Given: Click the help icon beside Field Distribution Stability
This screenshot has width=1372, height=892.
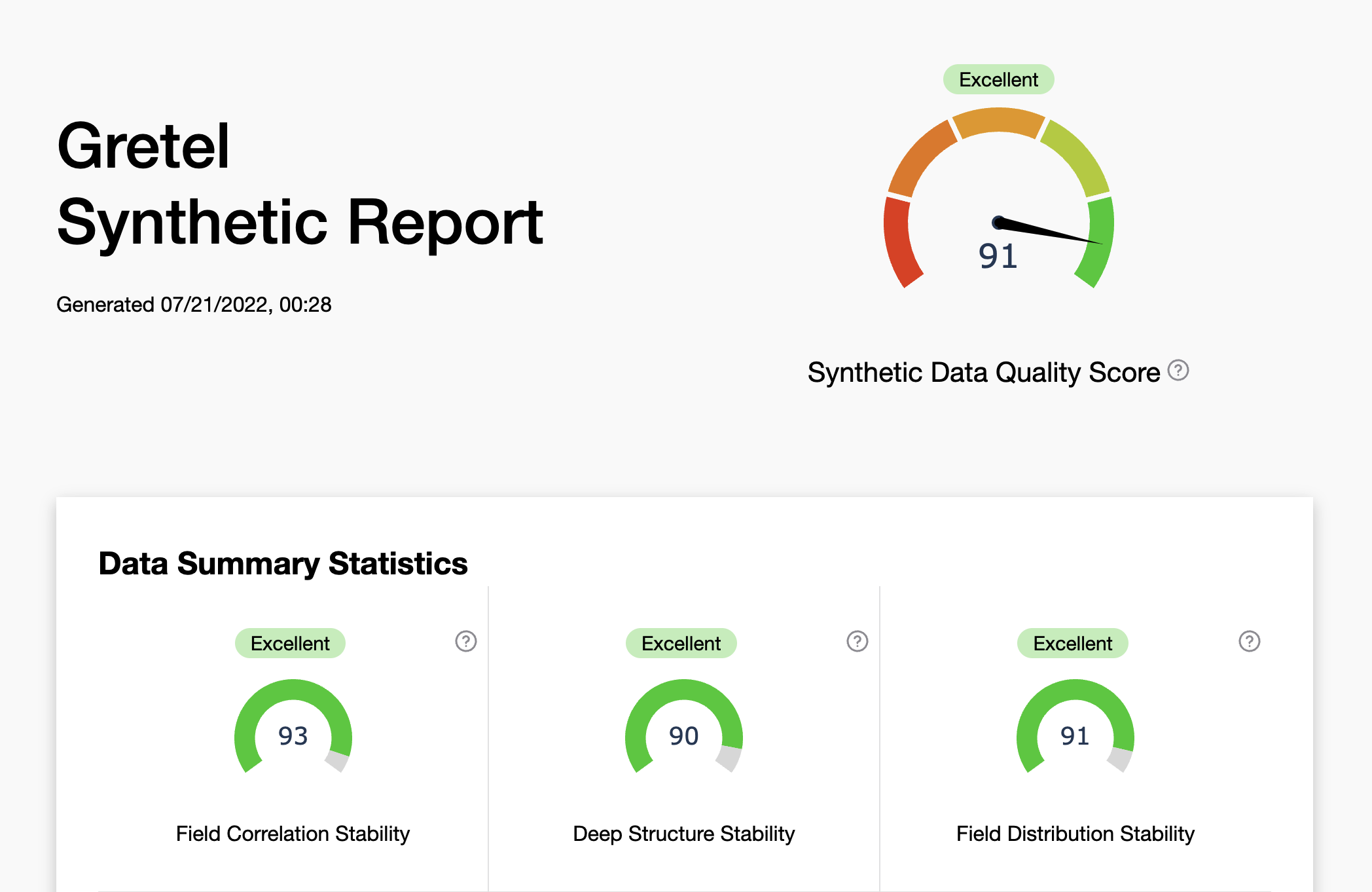Looking at the screenshot, I should tap(1248, 642).
